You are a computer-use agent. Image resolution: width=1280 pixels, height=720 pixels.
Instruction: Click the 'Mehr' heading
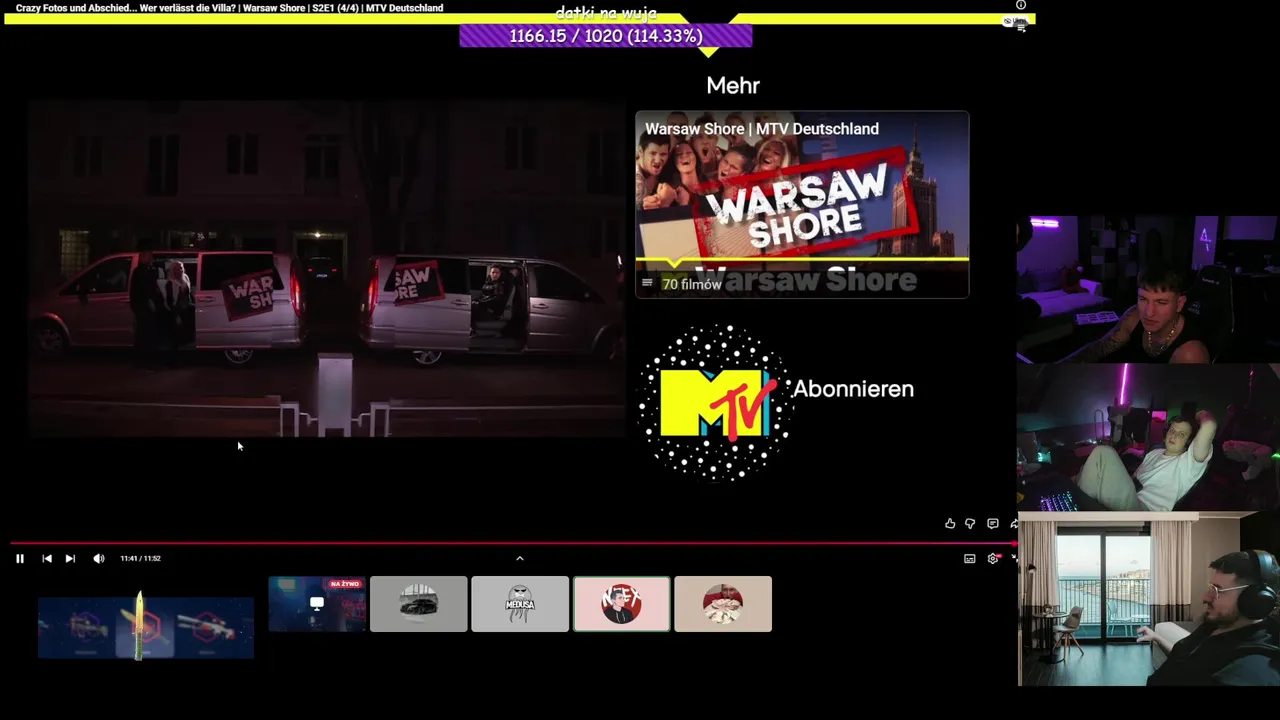coord(733,86)
